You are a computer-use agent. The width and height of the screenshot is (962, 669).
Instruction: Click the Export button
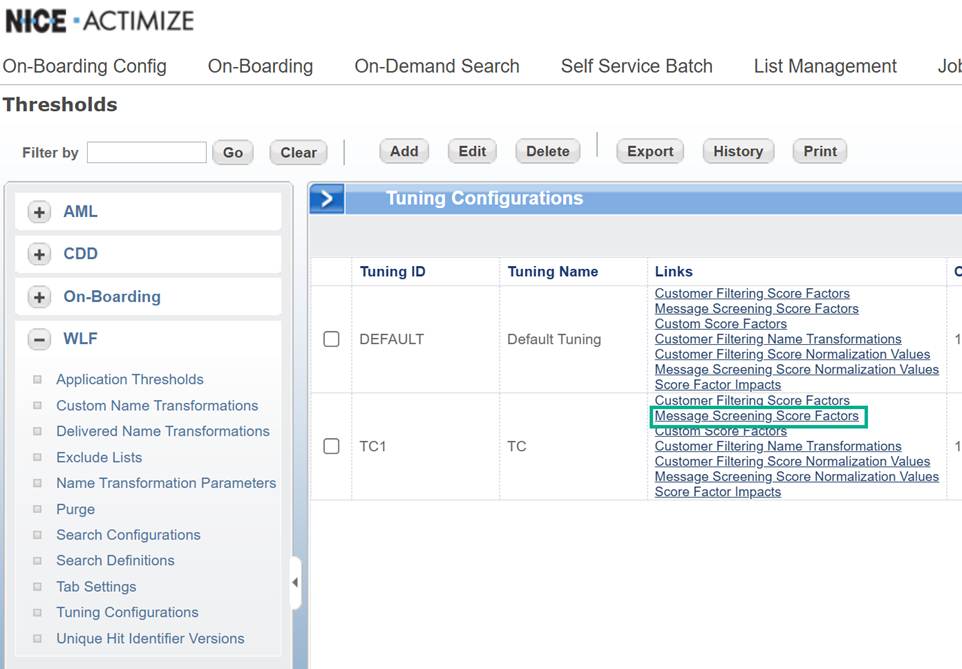coord(650,151)
